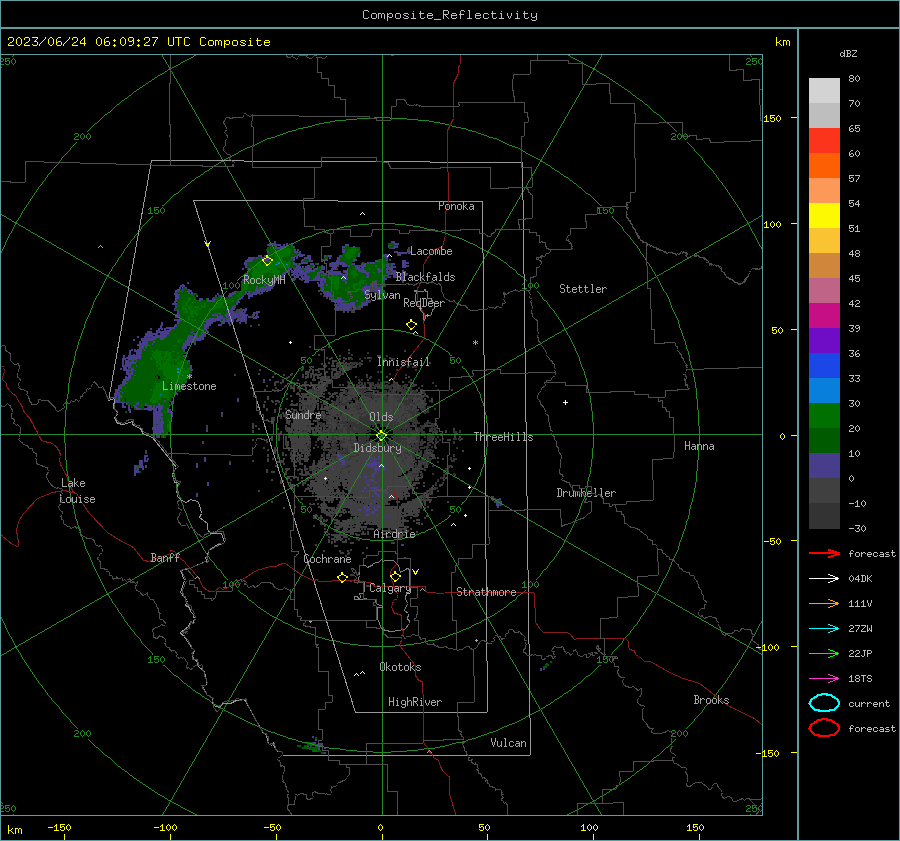
Task: Click the cyan 27ZW arrow icon
Action: [x=824, y=629]
